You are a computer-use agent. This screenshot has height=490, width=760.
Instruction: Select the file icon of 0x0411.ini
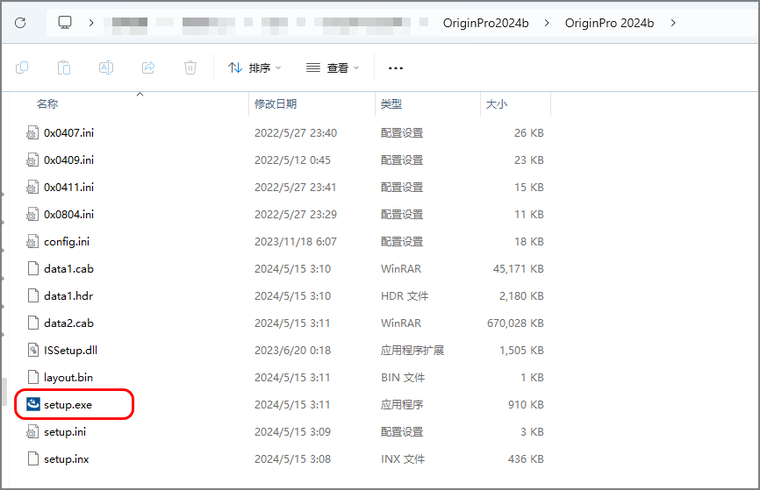point(32,187)
